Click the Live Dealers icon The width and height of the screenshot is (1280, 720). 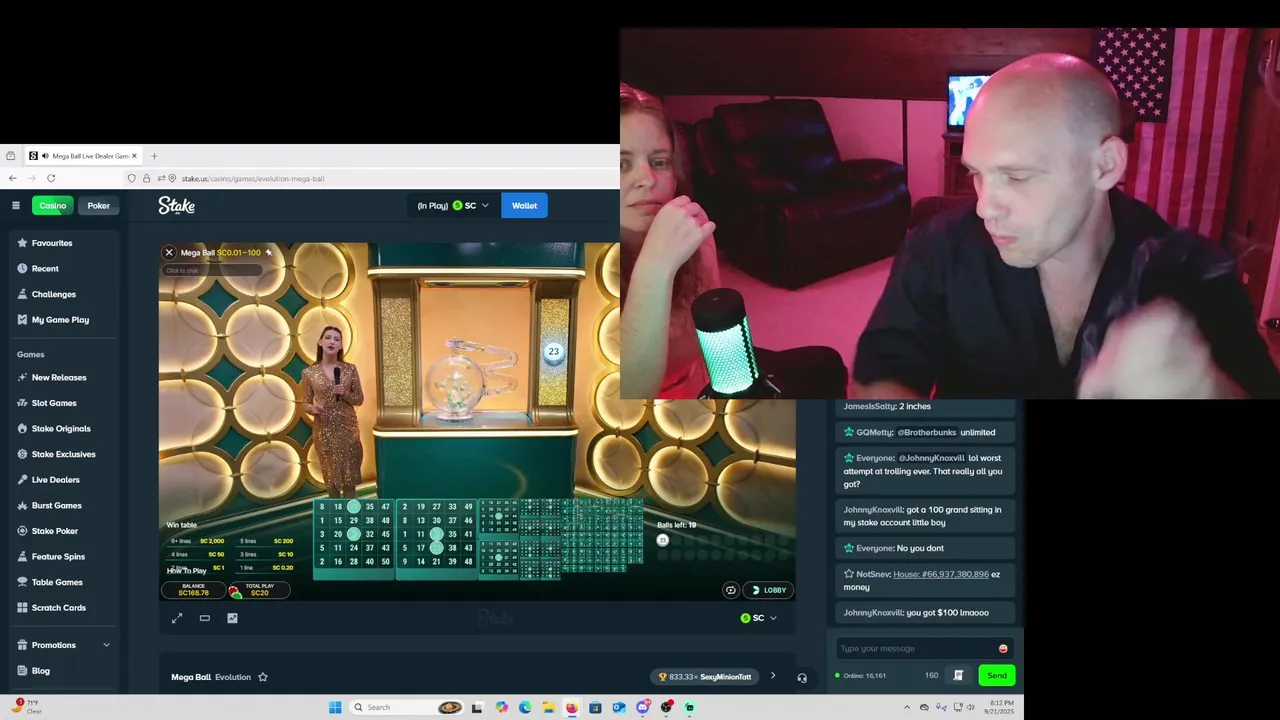coord(22,480)
